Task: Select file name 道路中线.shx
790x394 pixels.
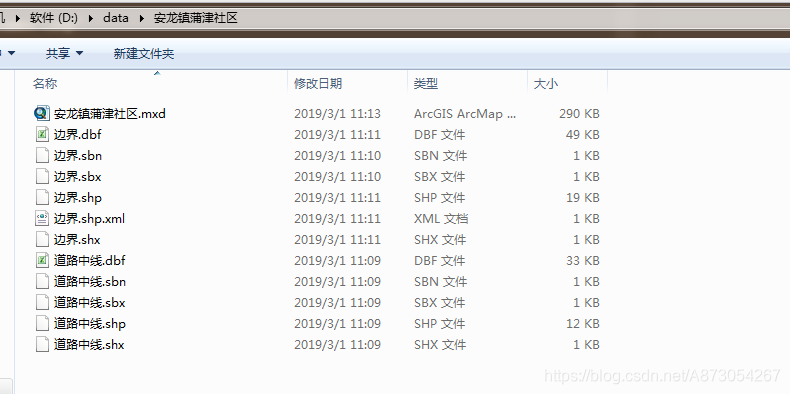Action: tap(89, 345)
